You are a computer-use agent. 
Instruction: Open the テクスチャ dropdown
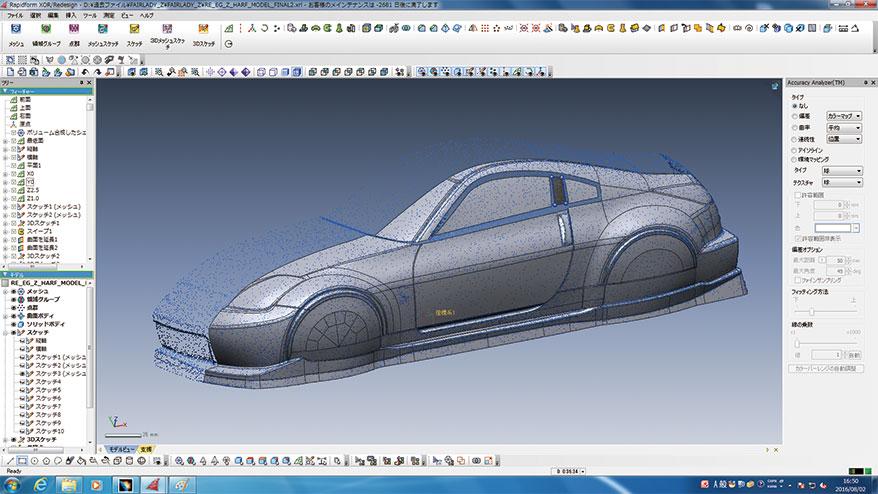point(842,183)
